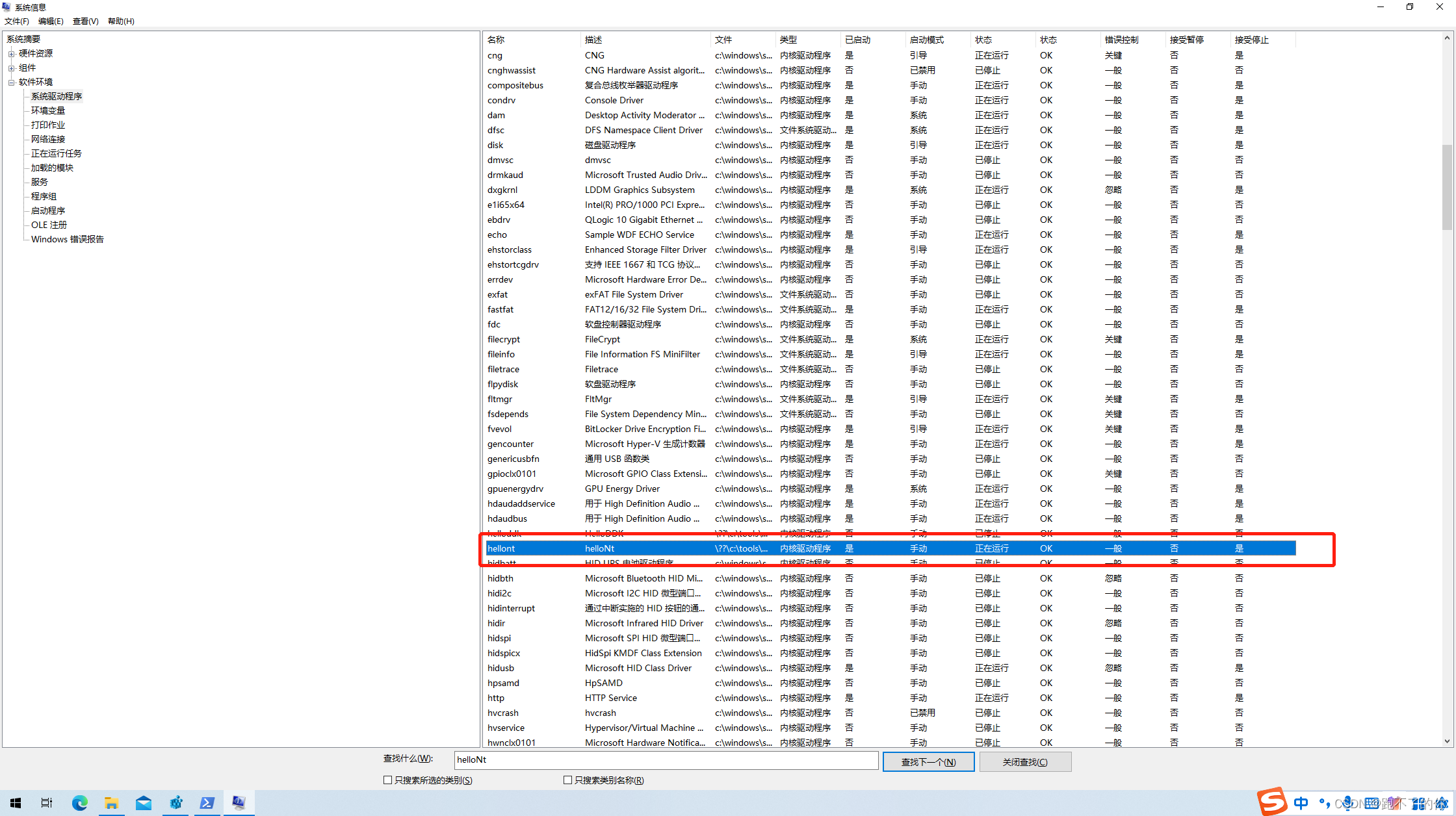1456x816 pixels.
Task: Select 系统驱动程序 in the tree
Action: click(x=57, y=97)
